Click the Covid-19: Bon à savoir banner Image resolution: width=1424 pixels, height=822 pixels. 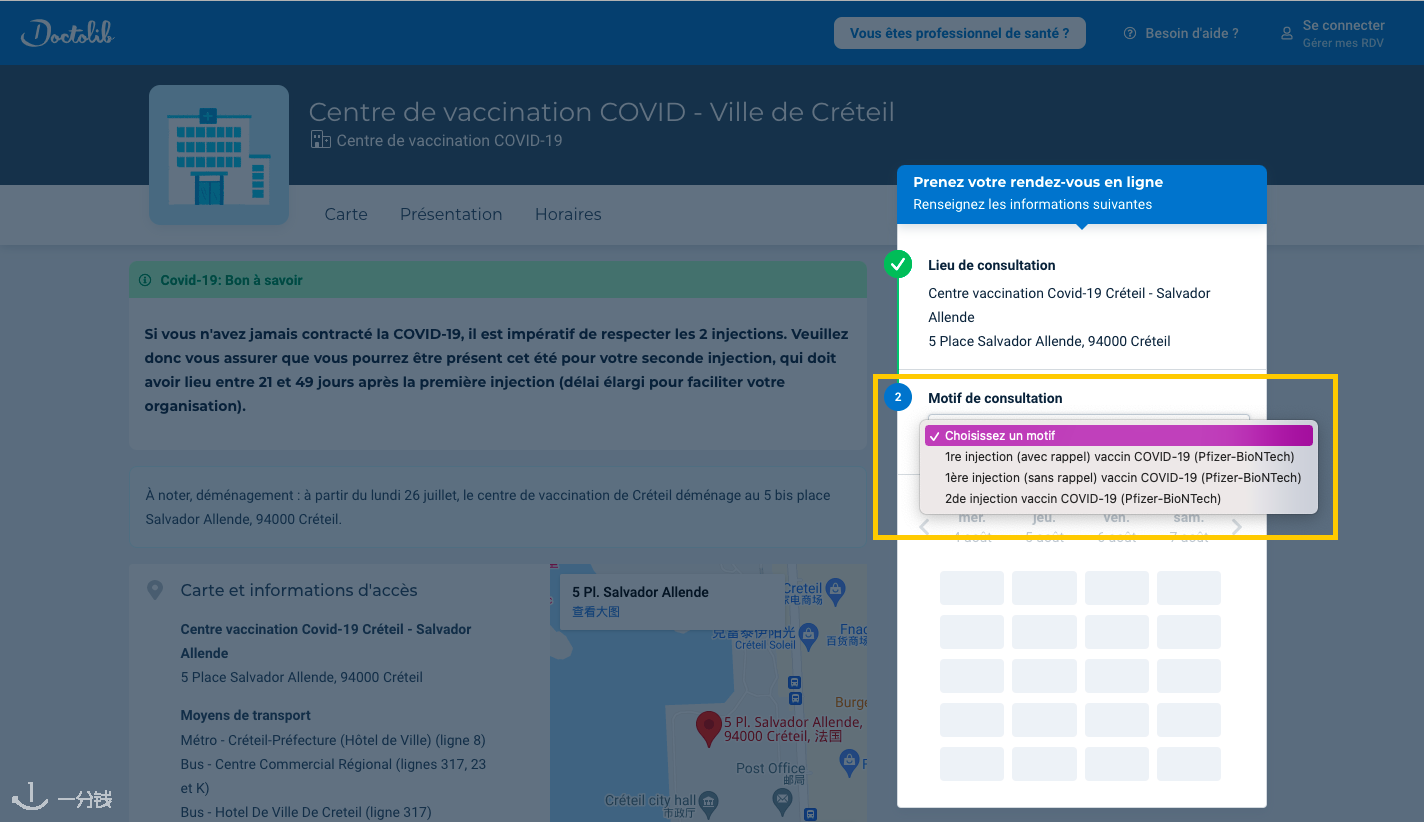pos(498,280)
